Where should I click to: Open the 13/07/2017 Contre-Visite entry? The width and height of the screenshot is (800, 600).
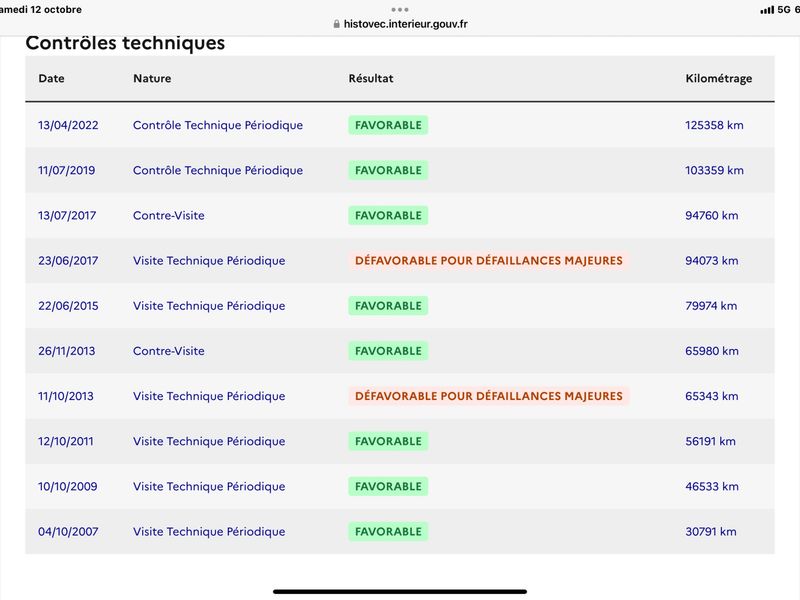tap(169, 215)
